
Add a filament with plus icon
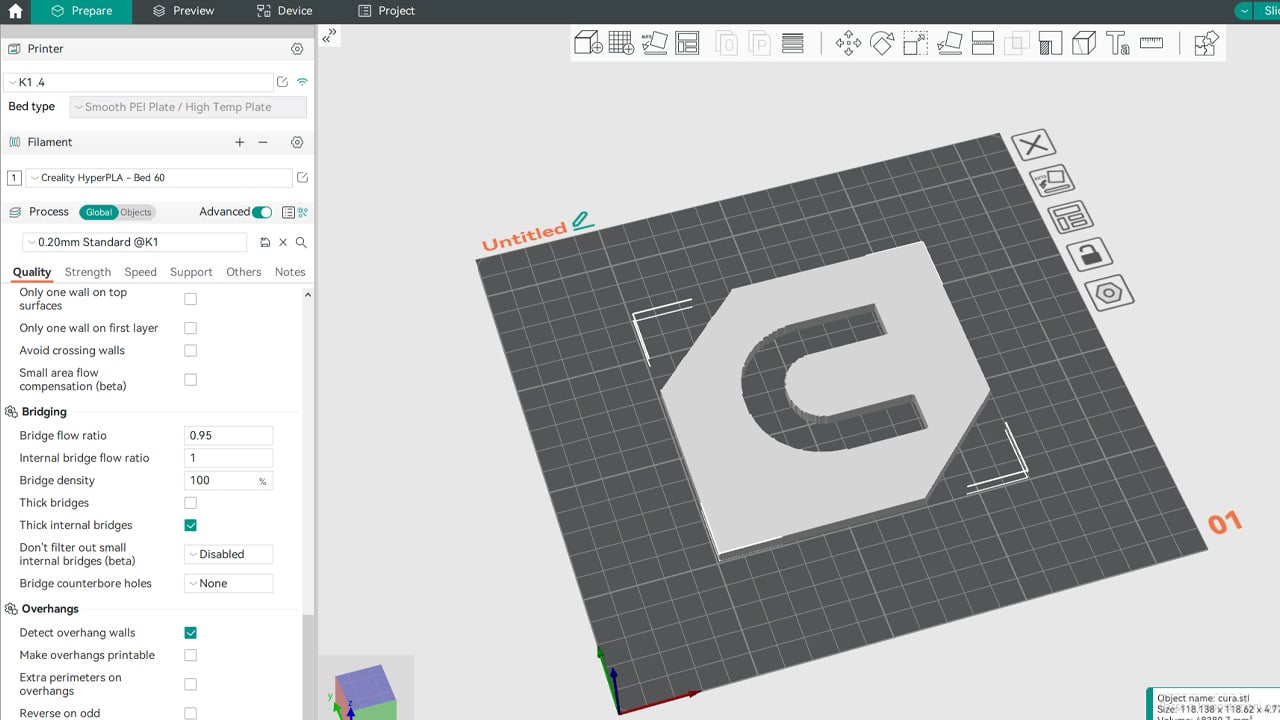coord(239,143)
